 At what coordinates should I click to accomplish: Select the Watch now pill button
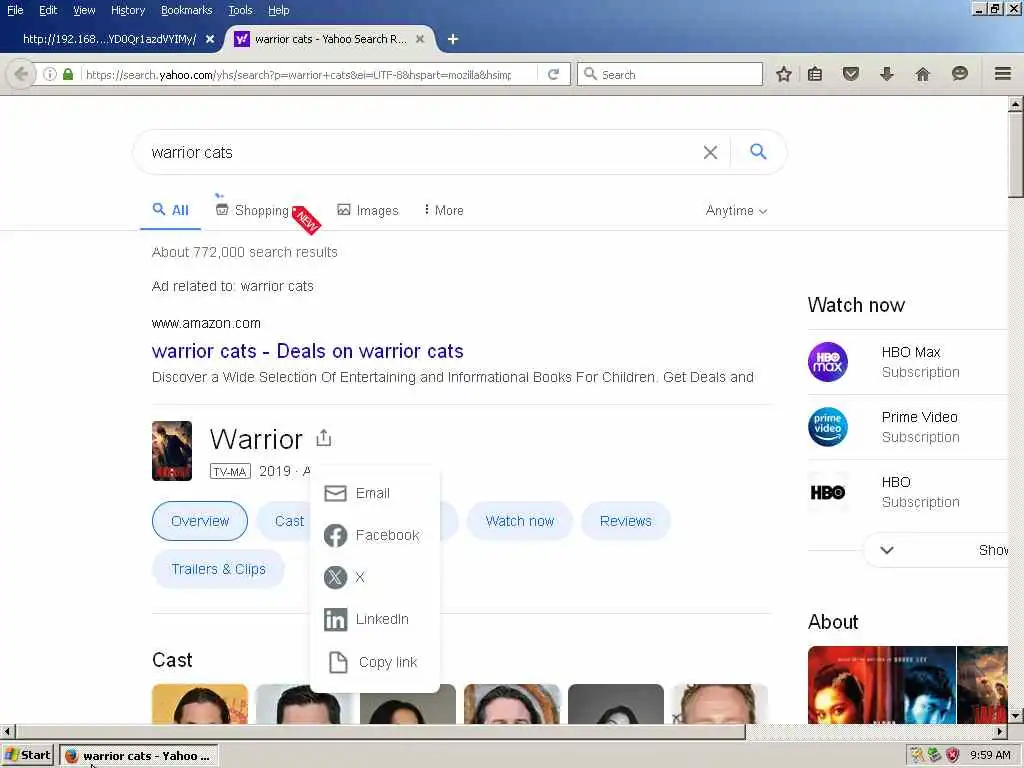(520, 521)
